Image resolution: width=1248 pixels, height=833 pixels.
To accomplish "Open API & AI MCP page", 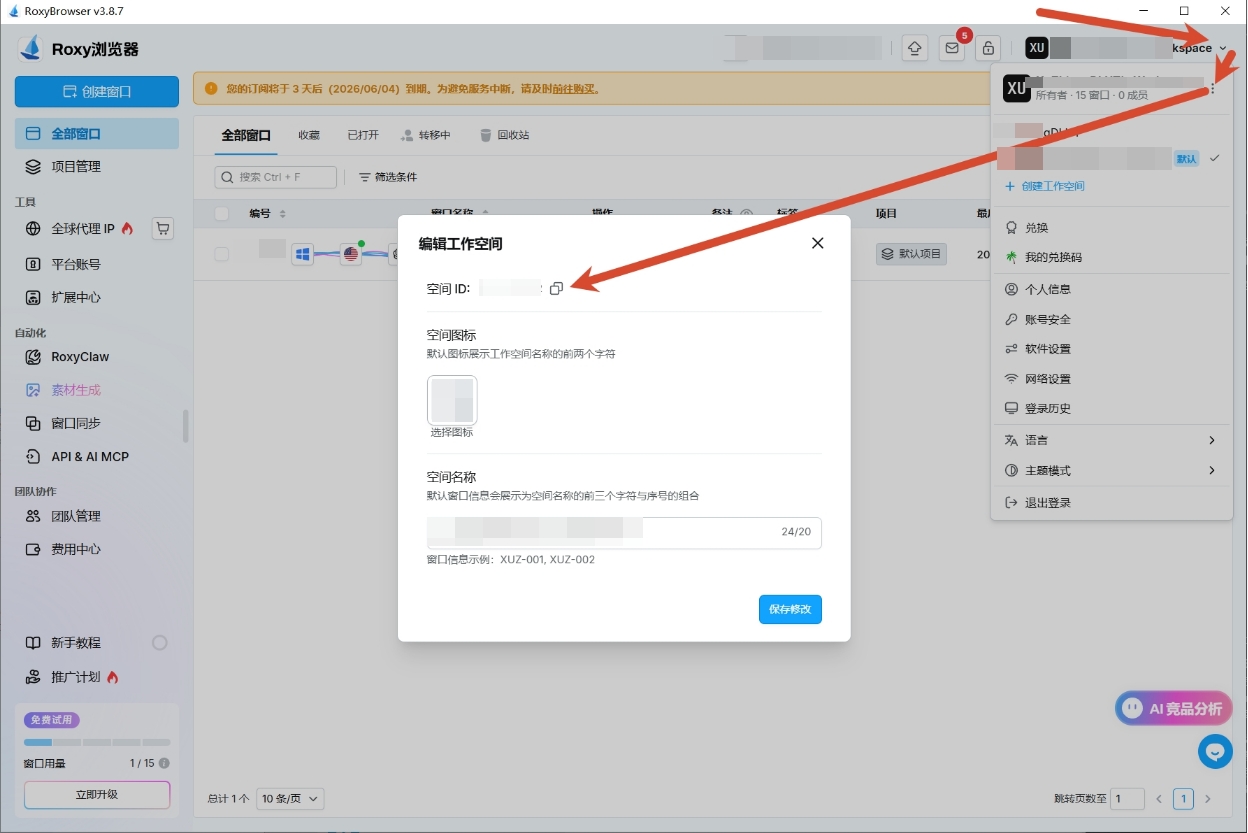I will click(97, 457).
